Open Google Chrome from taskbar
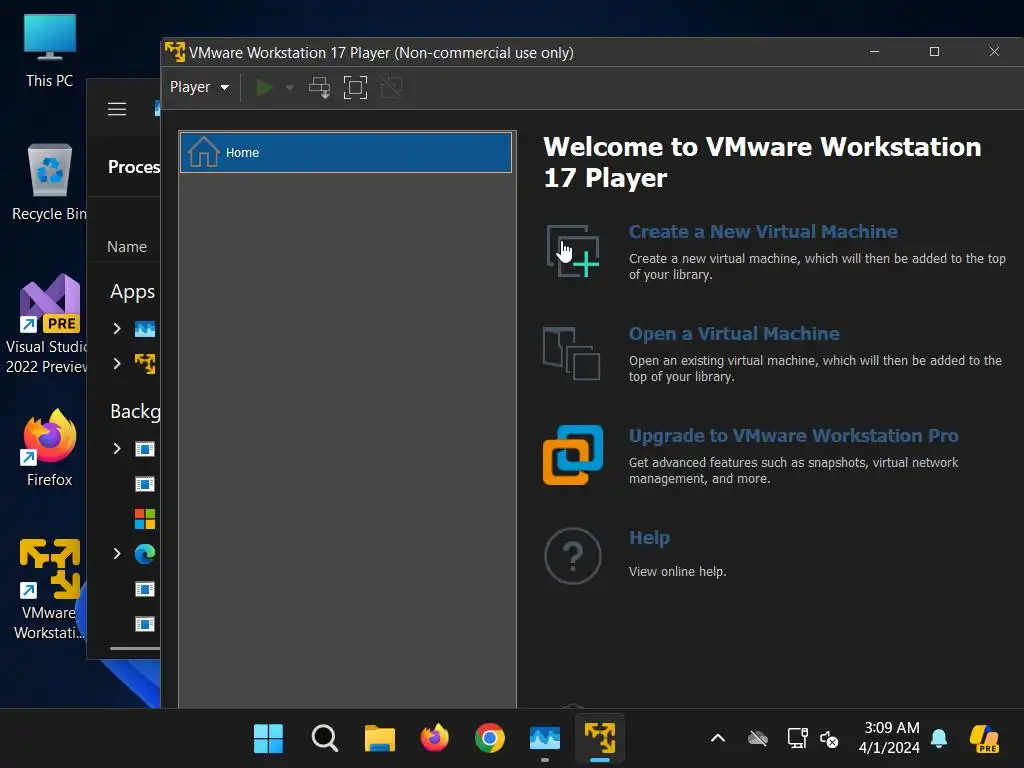Screen dimensions: 1024x768 tap(490, 739)
